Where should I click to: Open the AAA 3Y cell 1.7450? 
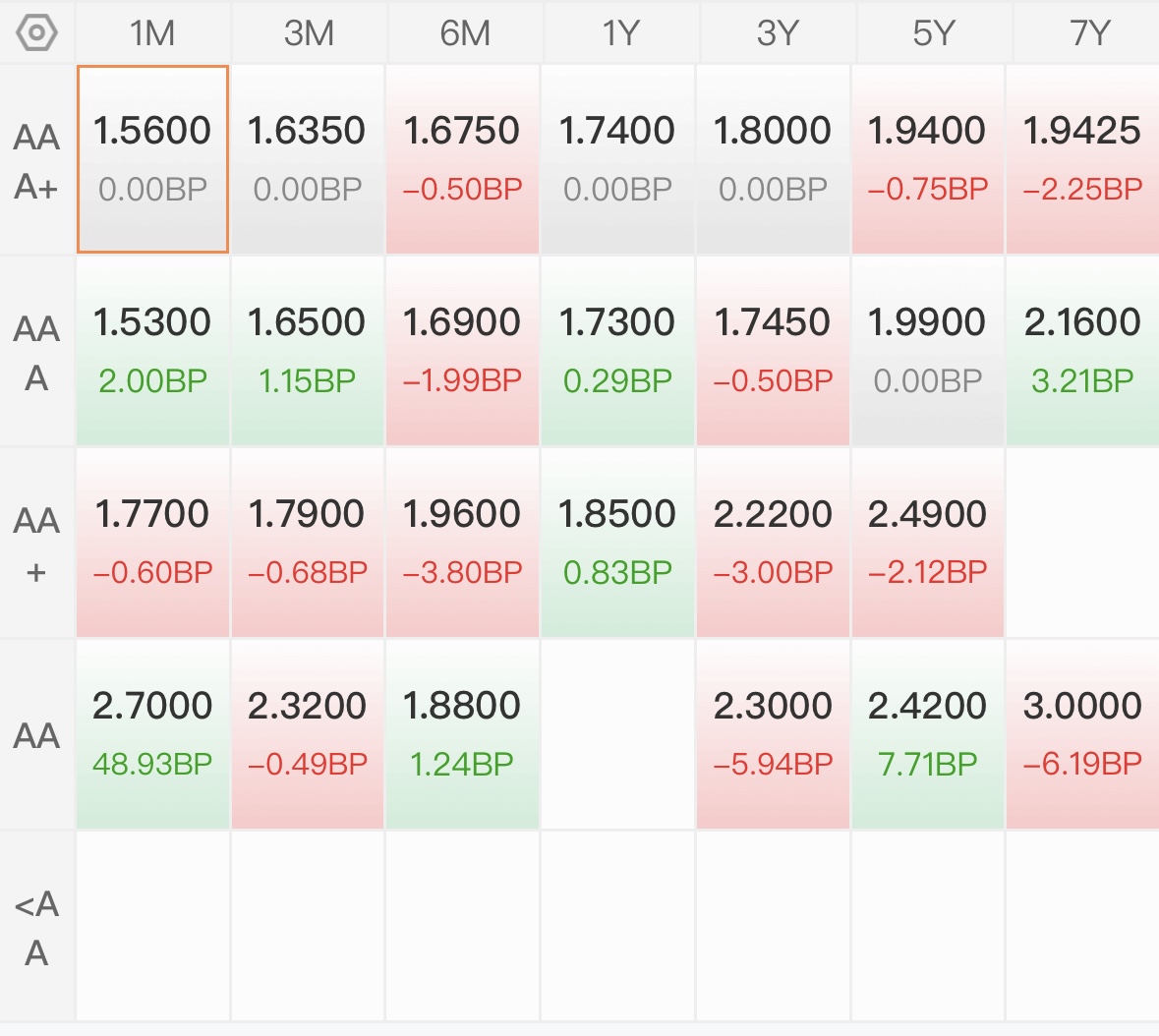tap(773, 351)
